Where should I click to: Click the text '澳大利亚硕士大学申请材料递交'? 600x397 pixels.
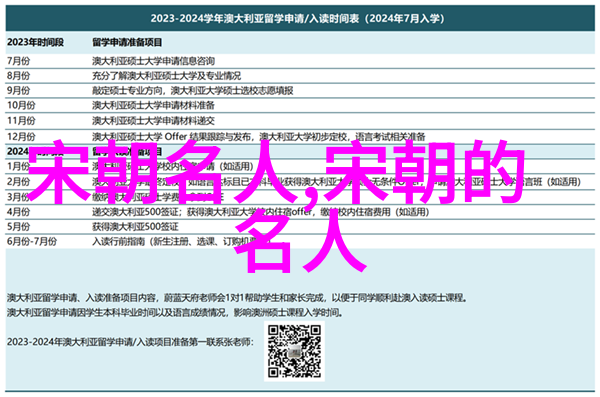point(153,121)
